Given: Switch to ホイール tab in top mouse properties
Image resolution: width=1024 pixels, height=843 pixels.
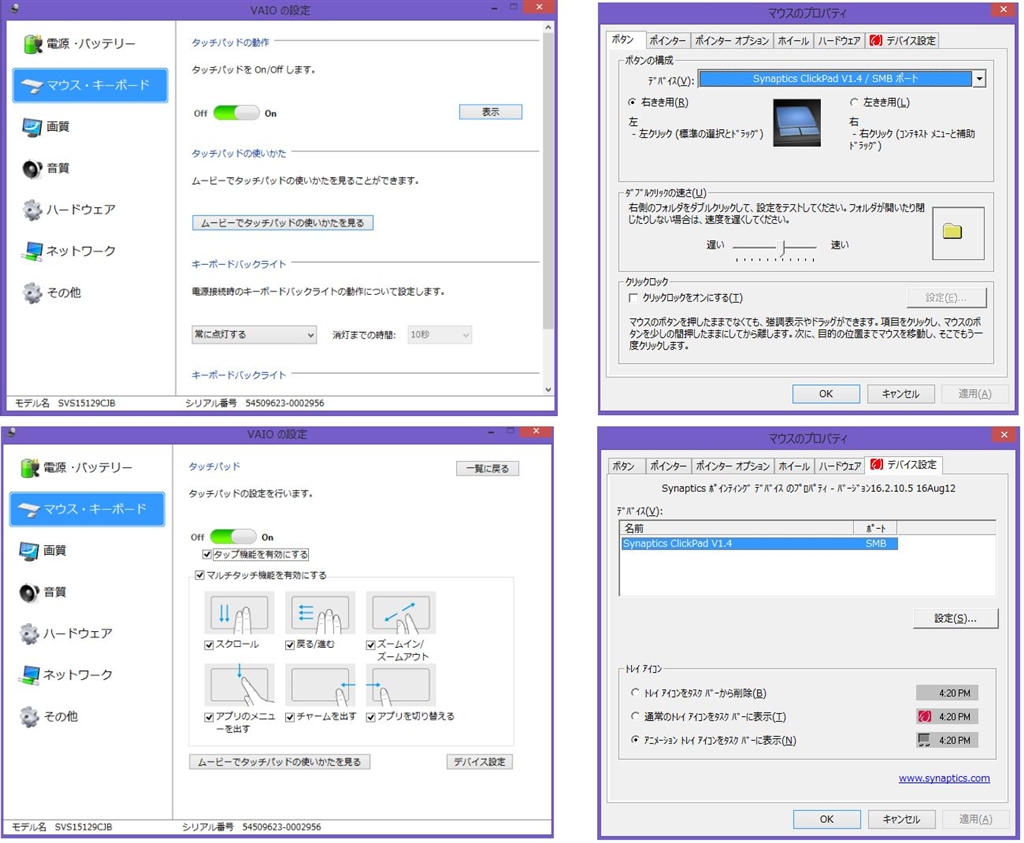Looking at the screenshot, I should pyautogui.click(x=793, y=40).
